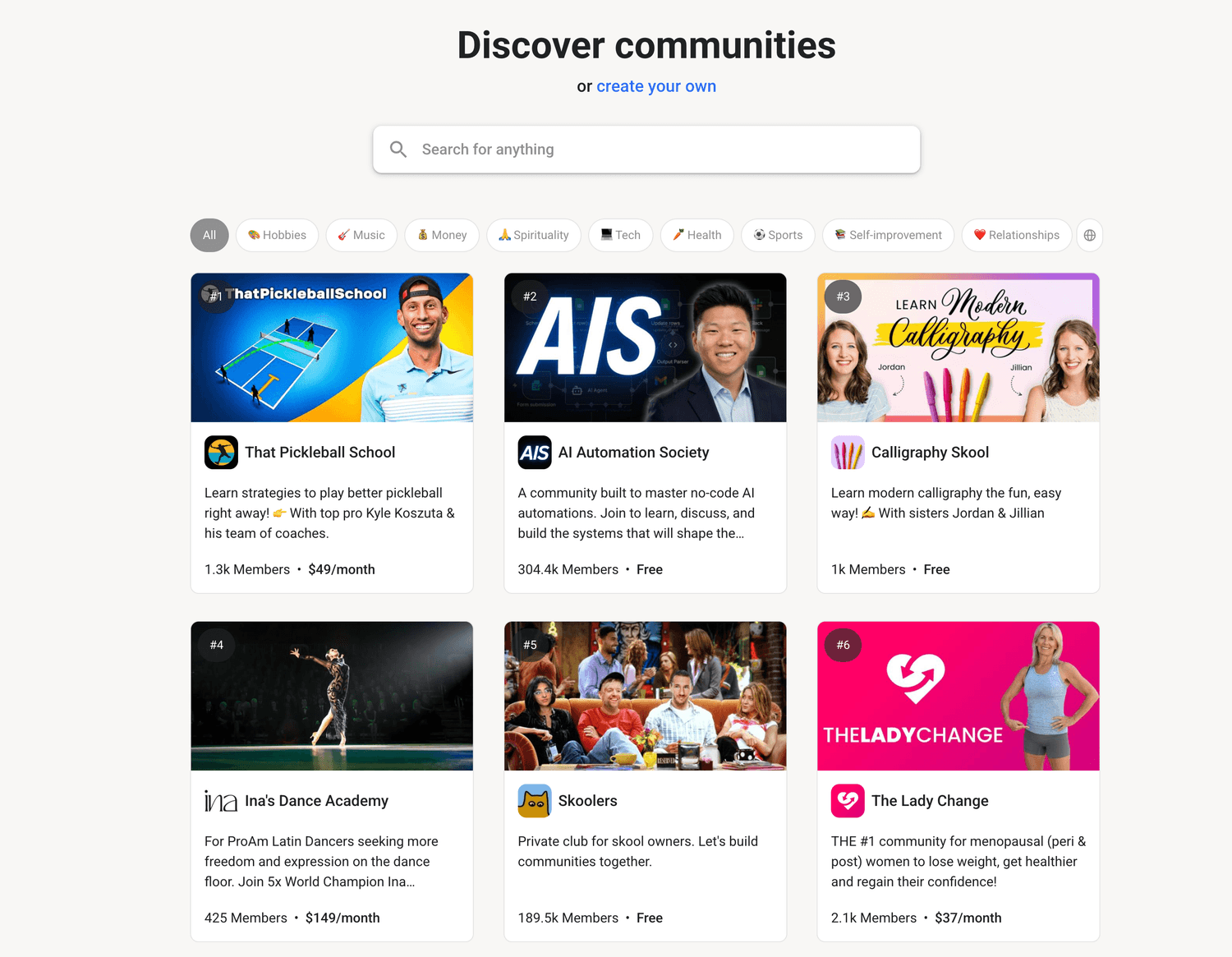Filter by Self-improvement category
The width and height of the screenshot is (1232, 957).
pos(889,235)
